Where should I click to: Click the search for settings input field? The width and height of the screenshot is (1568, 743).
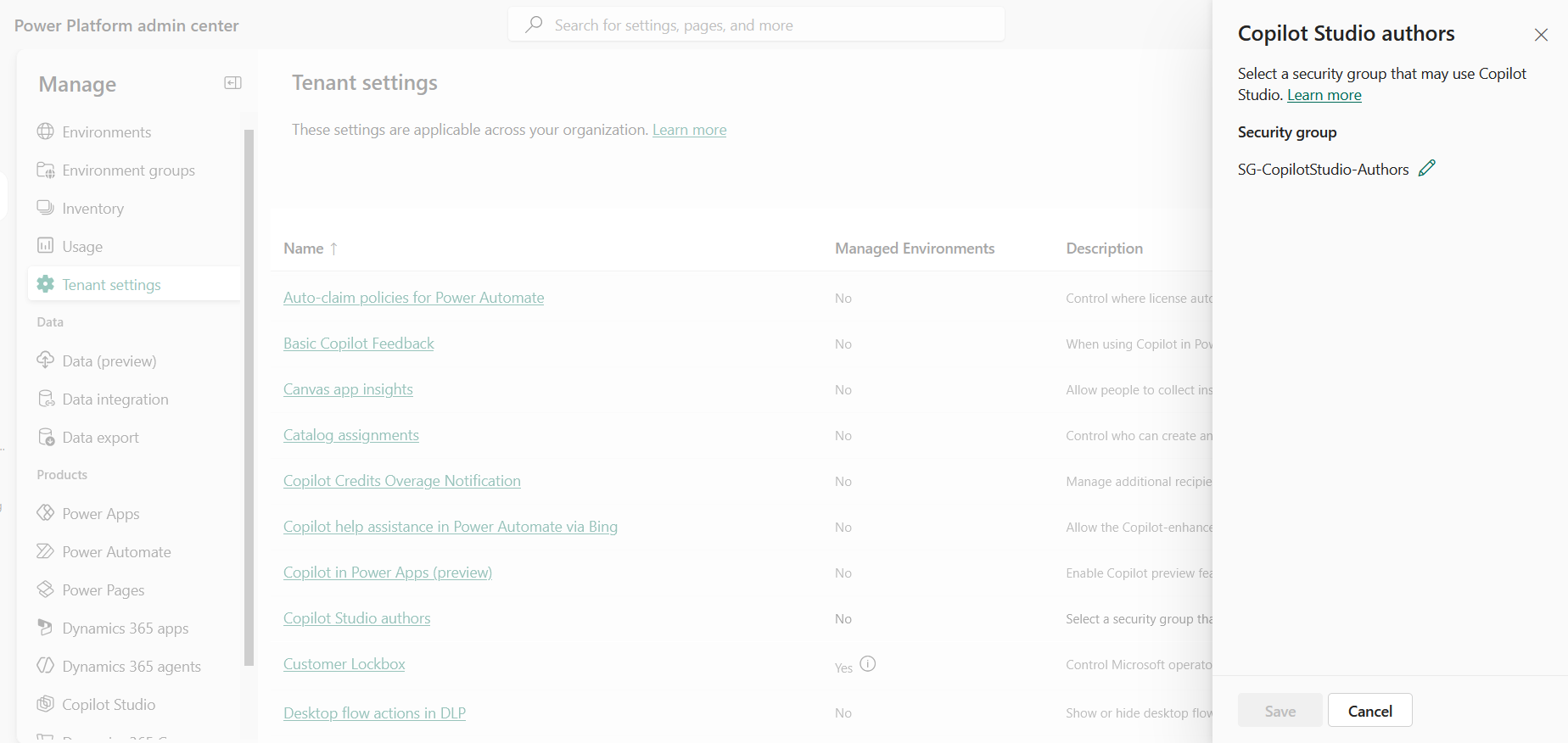pos(756,25)
